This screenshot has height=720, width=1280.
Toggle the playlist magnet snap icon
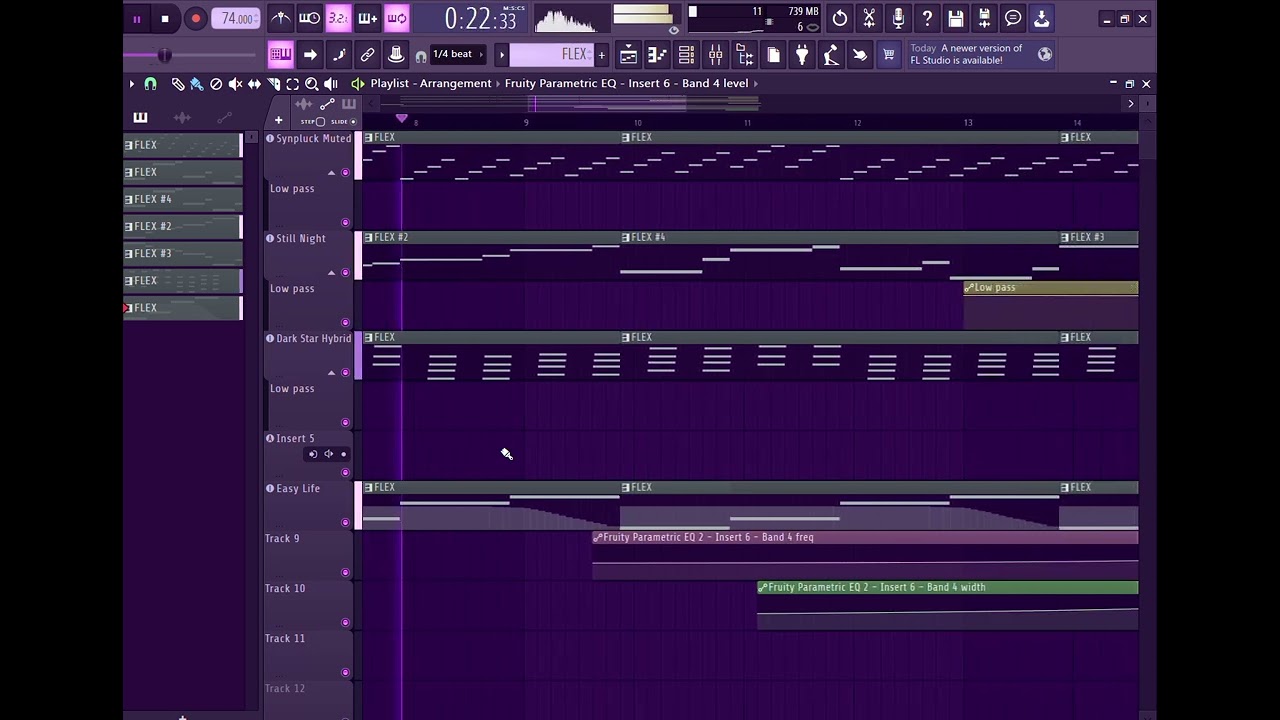pos(150,84)
